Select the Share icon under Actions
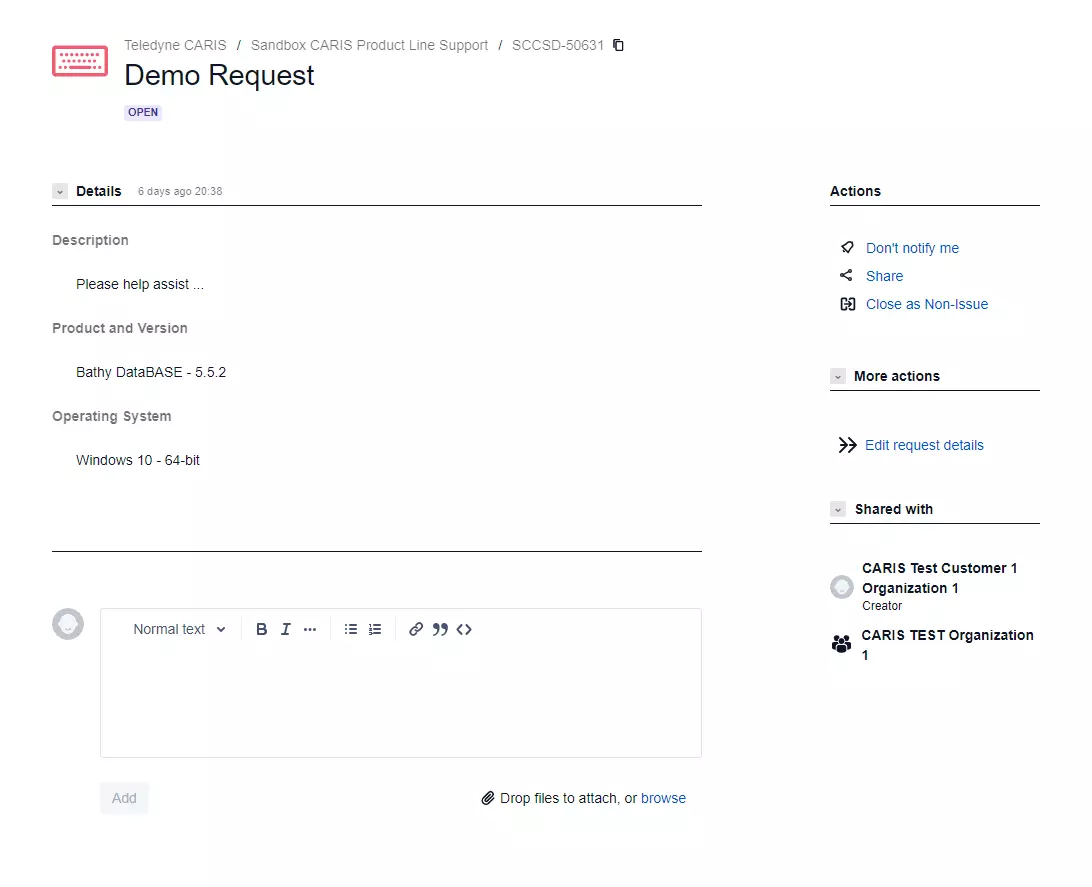The image size is (1092, 887). tap(847, 276)
